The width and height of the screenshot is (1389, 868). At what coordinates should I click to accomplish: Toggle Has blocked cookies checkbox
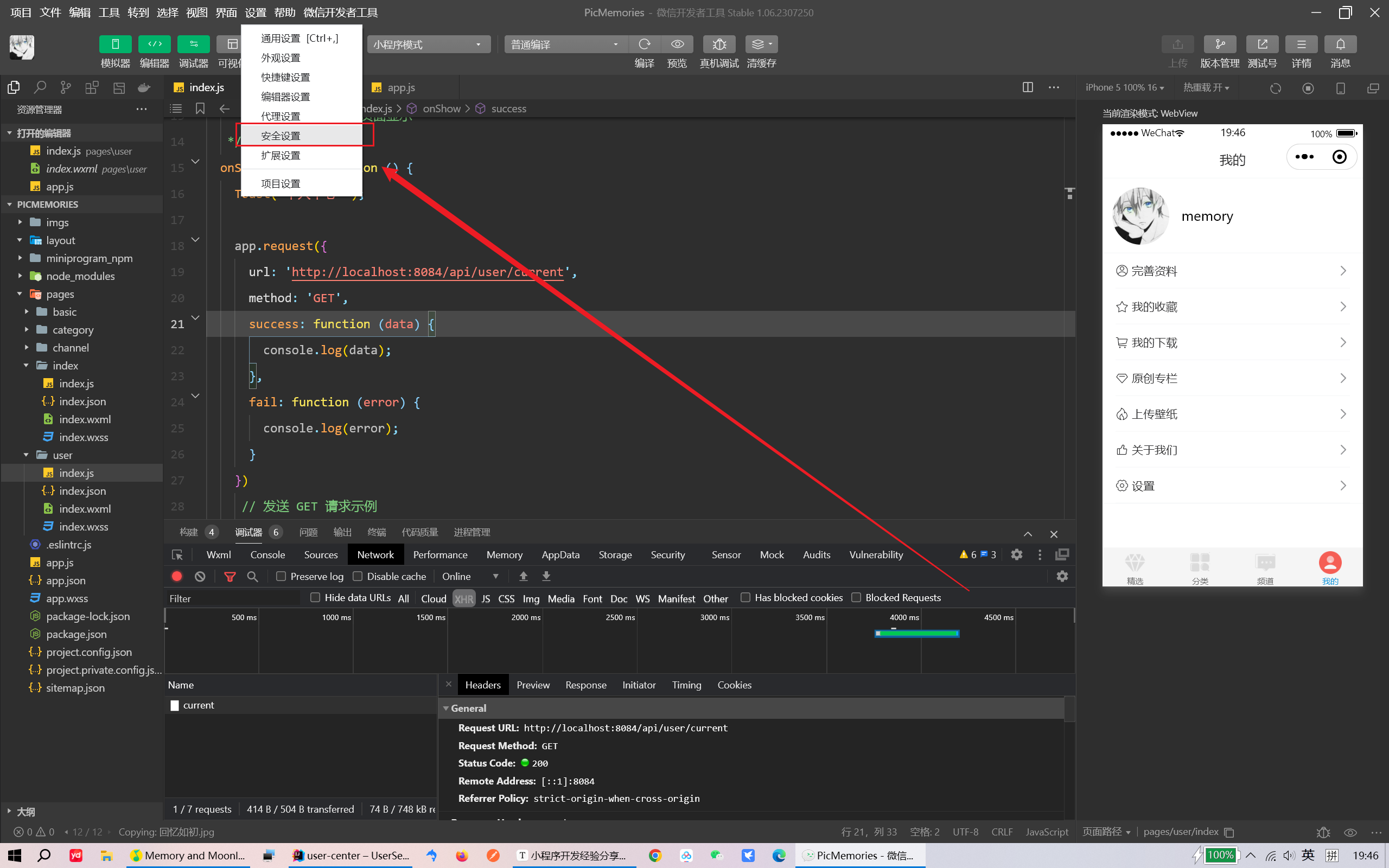point(745,598)
